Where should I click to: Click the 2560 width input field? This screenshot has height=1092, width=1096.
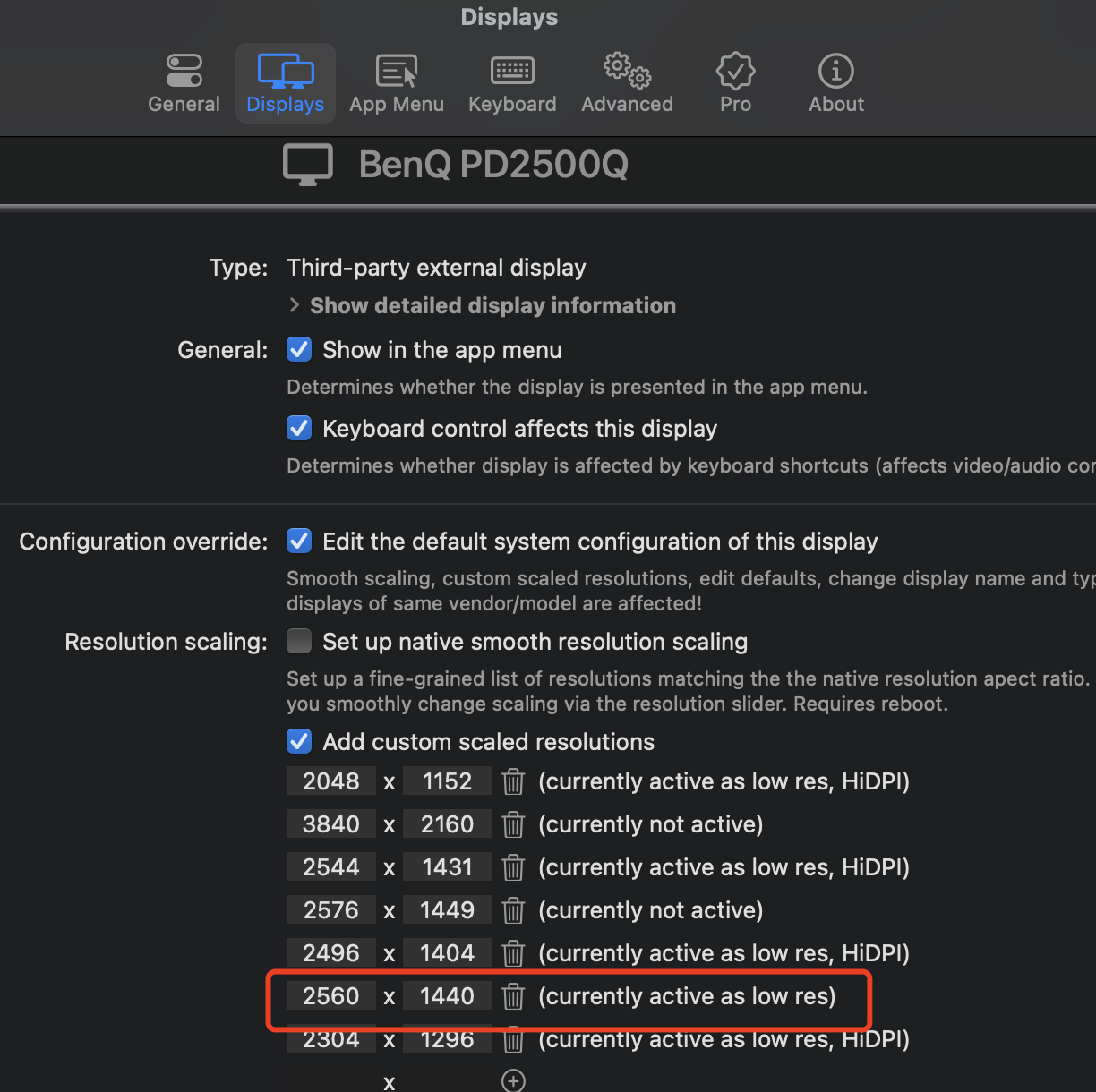[x=331, y=995]
